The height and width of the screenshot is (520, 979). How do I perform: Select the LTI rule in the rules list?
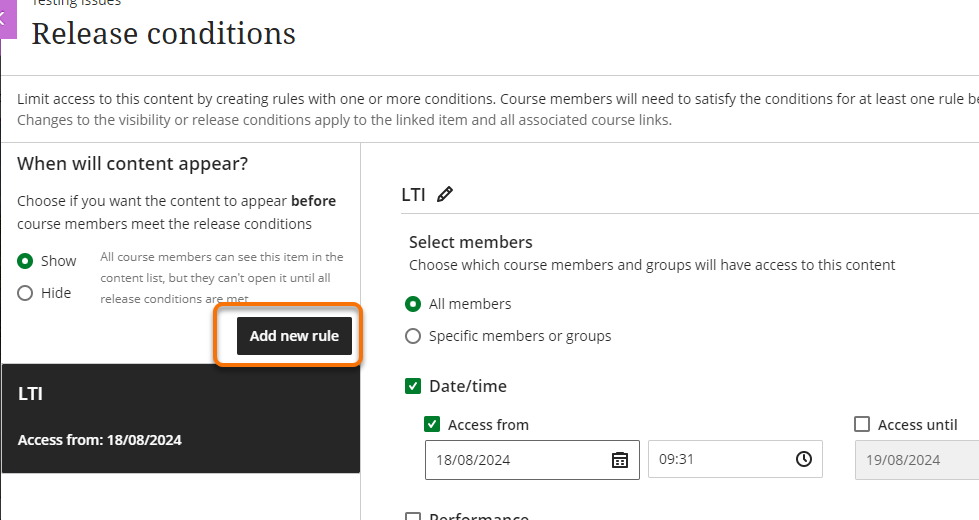pos(180,417)
